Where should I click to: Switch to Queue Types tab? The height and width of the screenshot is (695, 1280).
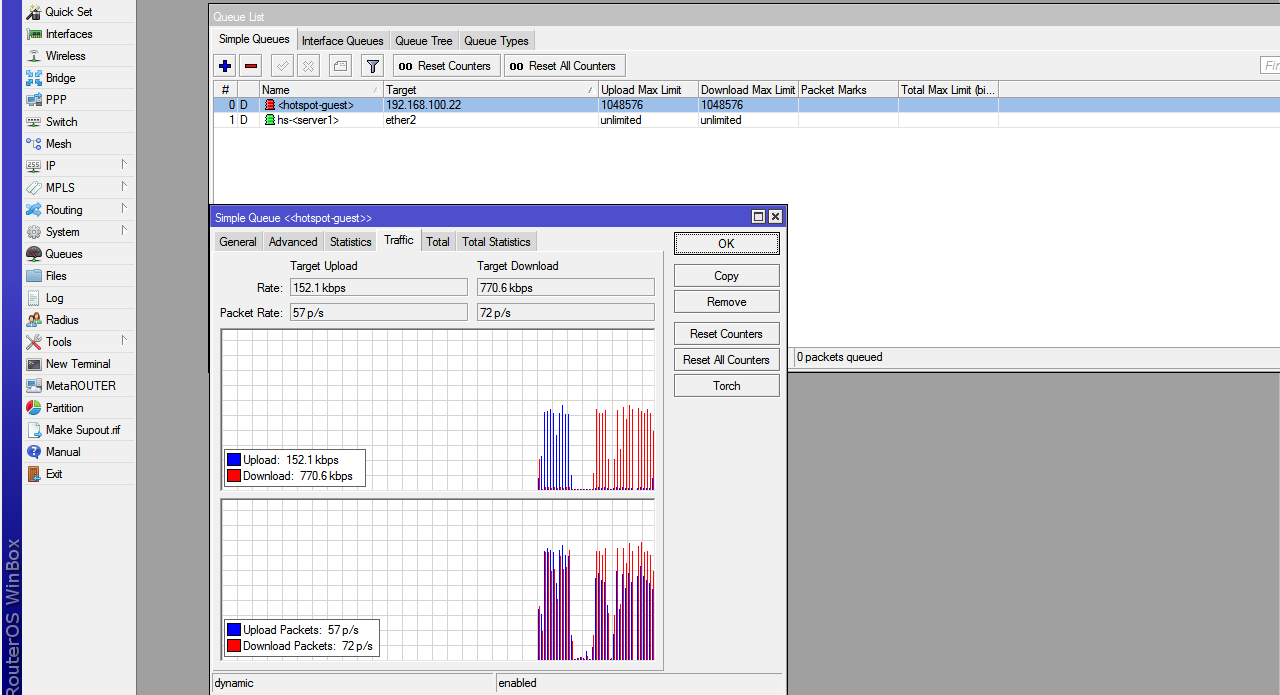pos(496,41)
